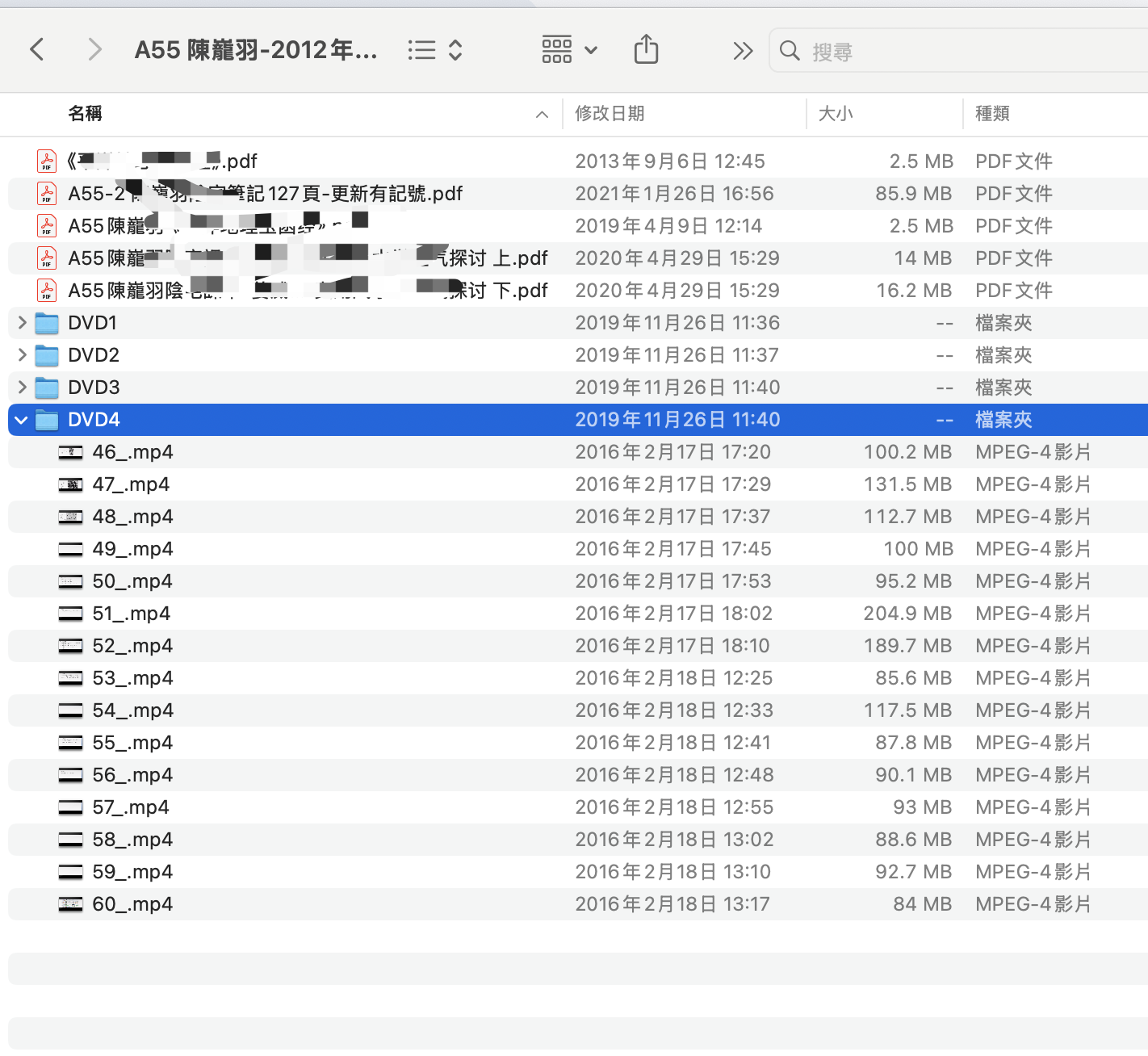Click the file name 59_.mp4
Screen dimensions: 1148x1056
coord(132,872)
